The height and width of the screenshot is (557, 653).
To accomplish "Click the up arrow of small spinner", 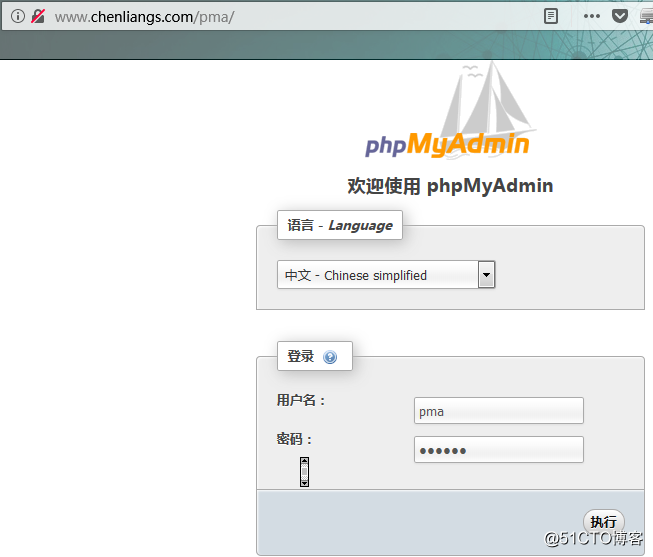I will coord(304,461).
